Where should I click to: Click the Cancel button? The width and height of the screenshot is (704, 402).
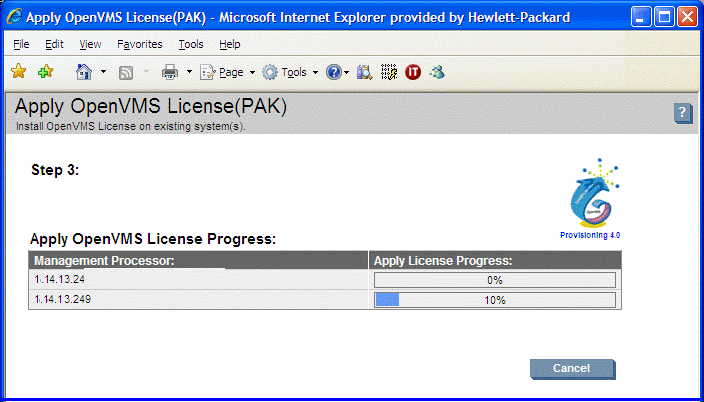coord(572,369)
